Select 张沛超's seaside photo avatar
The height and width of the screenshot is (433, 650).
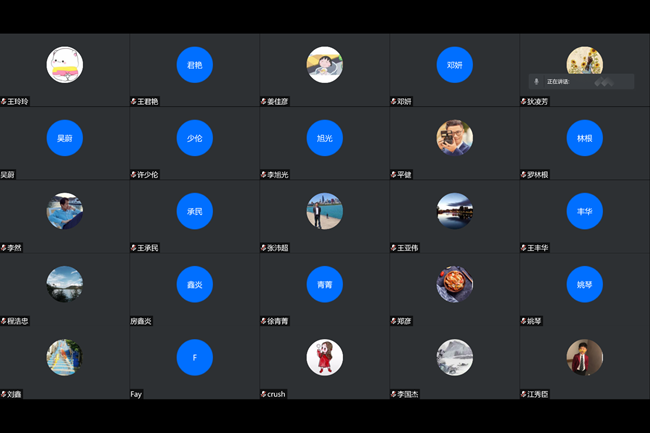(324, 211)
